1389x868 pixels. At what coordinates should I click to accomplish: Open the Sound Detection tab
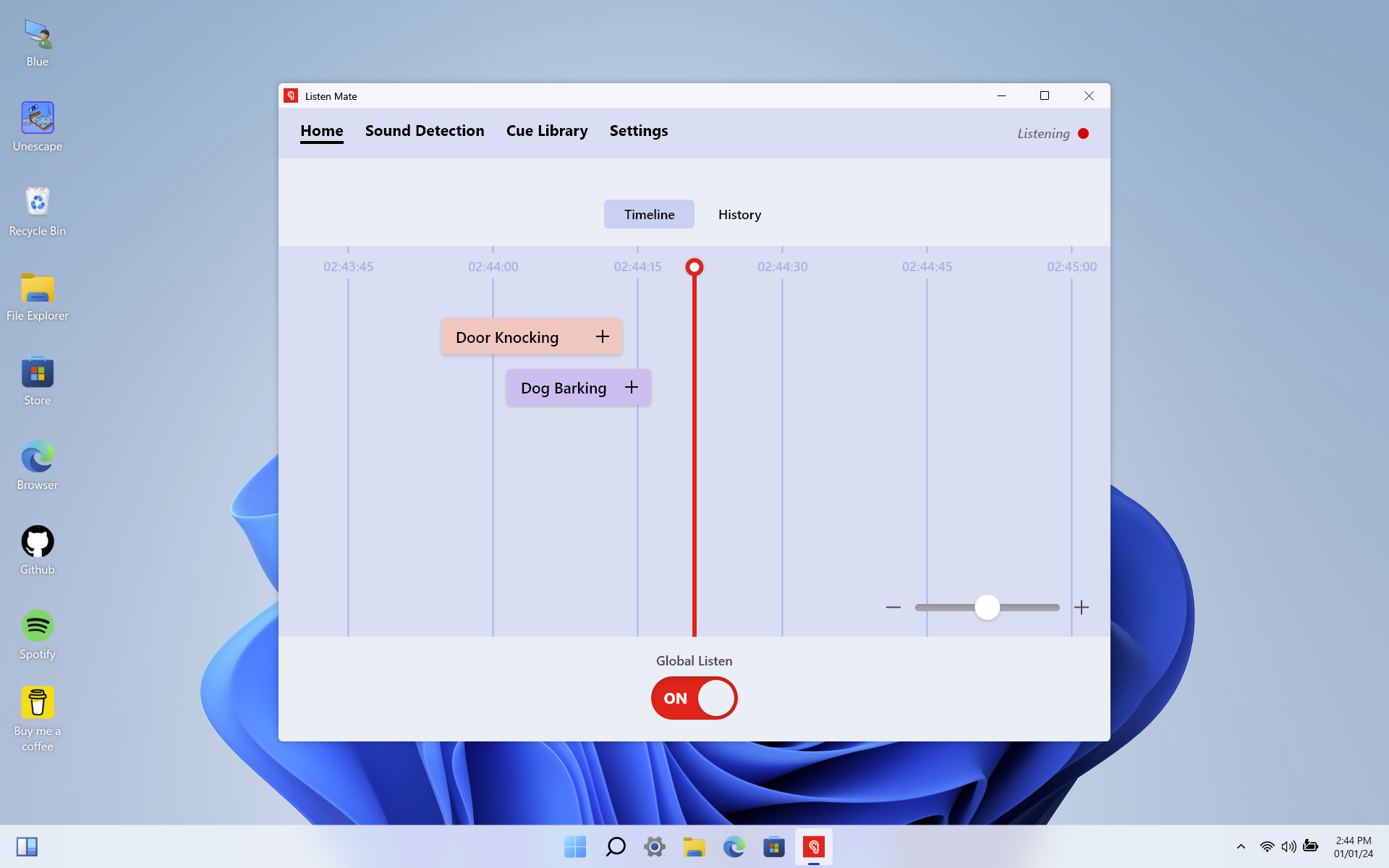425,131
